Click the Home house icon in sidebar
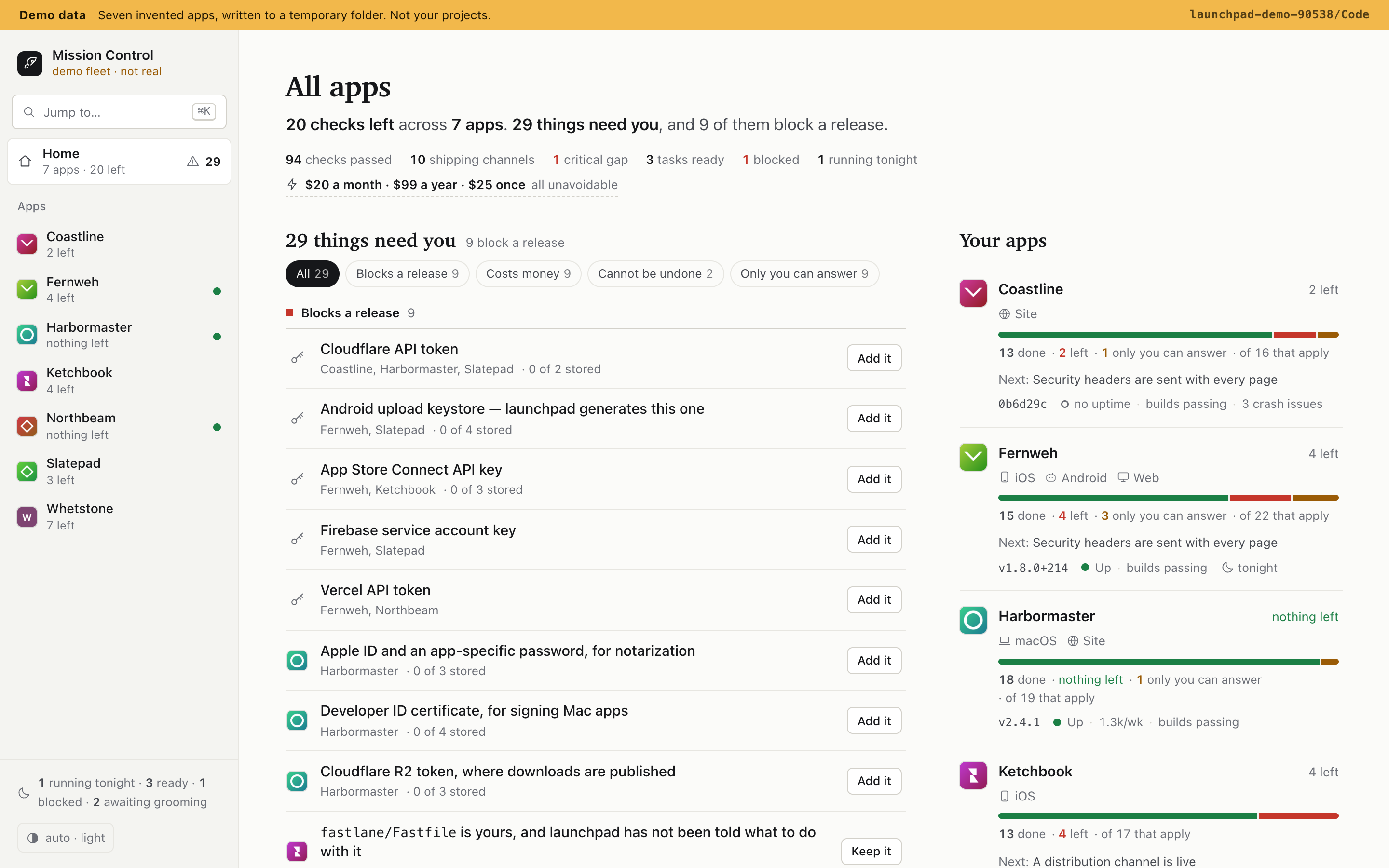This screenshot has height=868, width=1389. pyautogui.click(x=25, y=162)
